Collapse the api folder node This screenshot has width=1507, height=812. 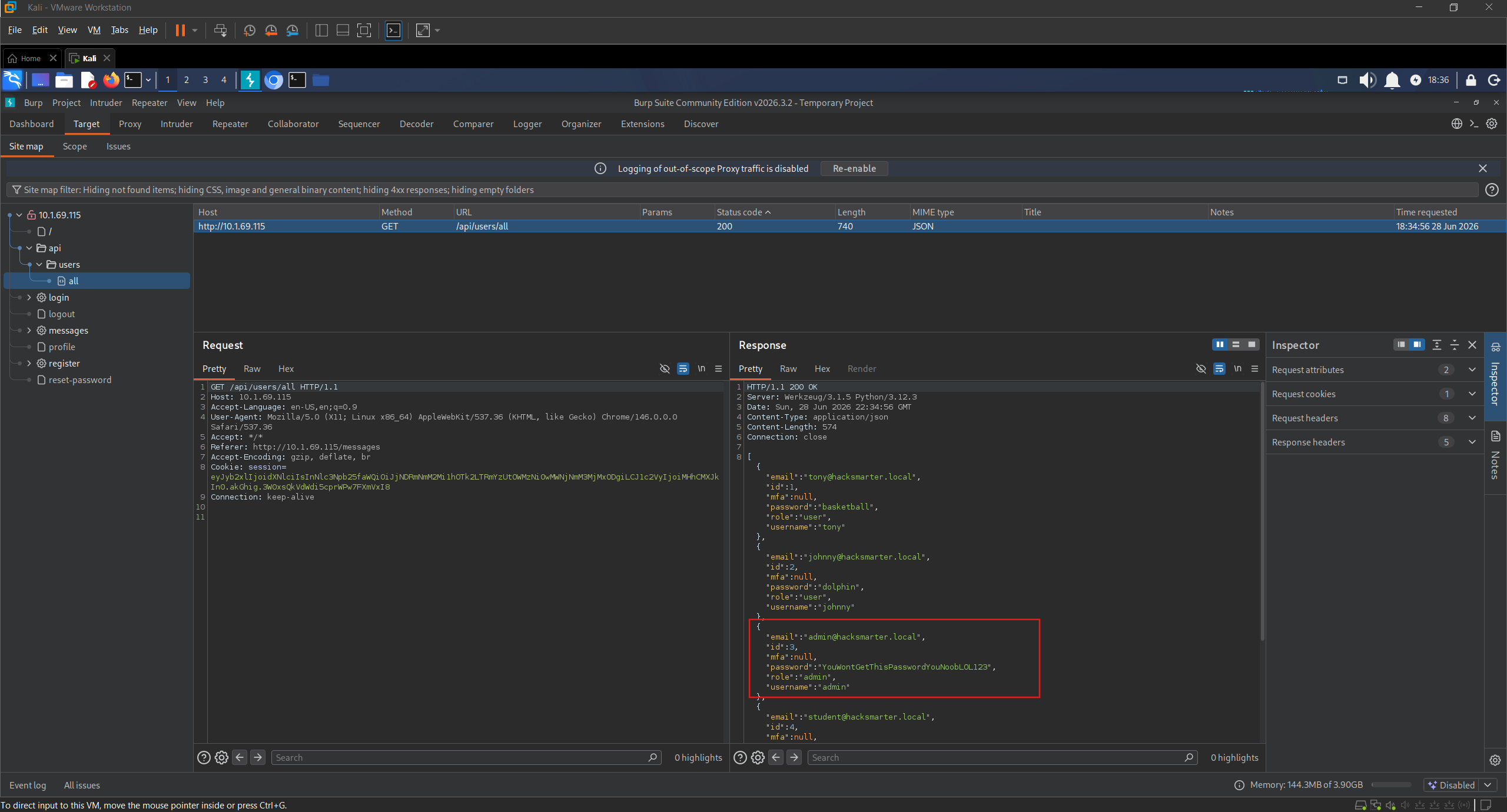click(29, 248)
